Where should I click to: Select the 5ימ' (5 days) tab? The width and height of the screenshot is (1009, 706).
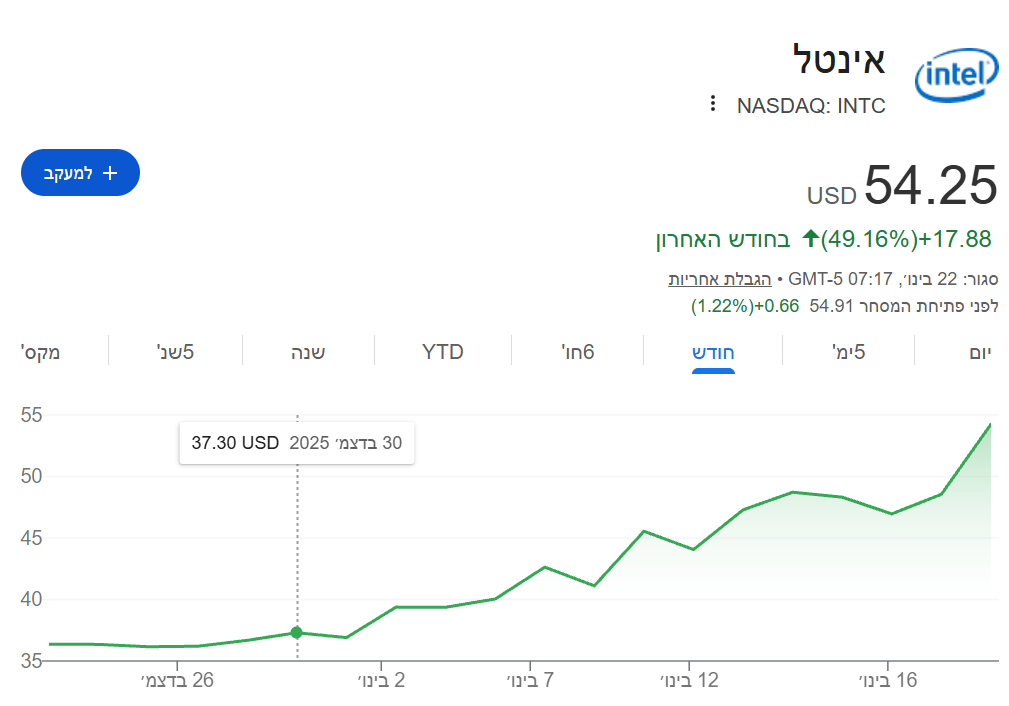[x=848, y=351]
